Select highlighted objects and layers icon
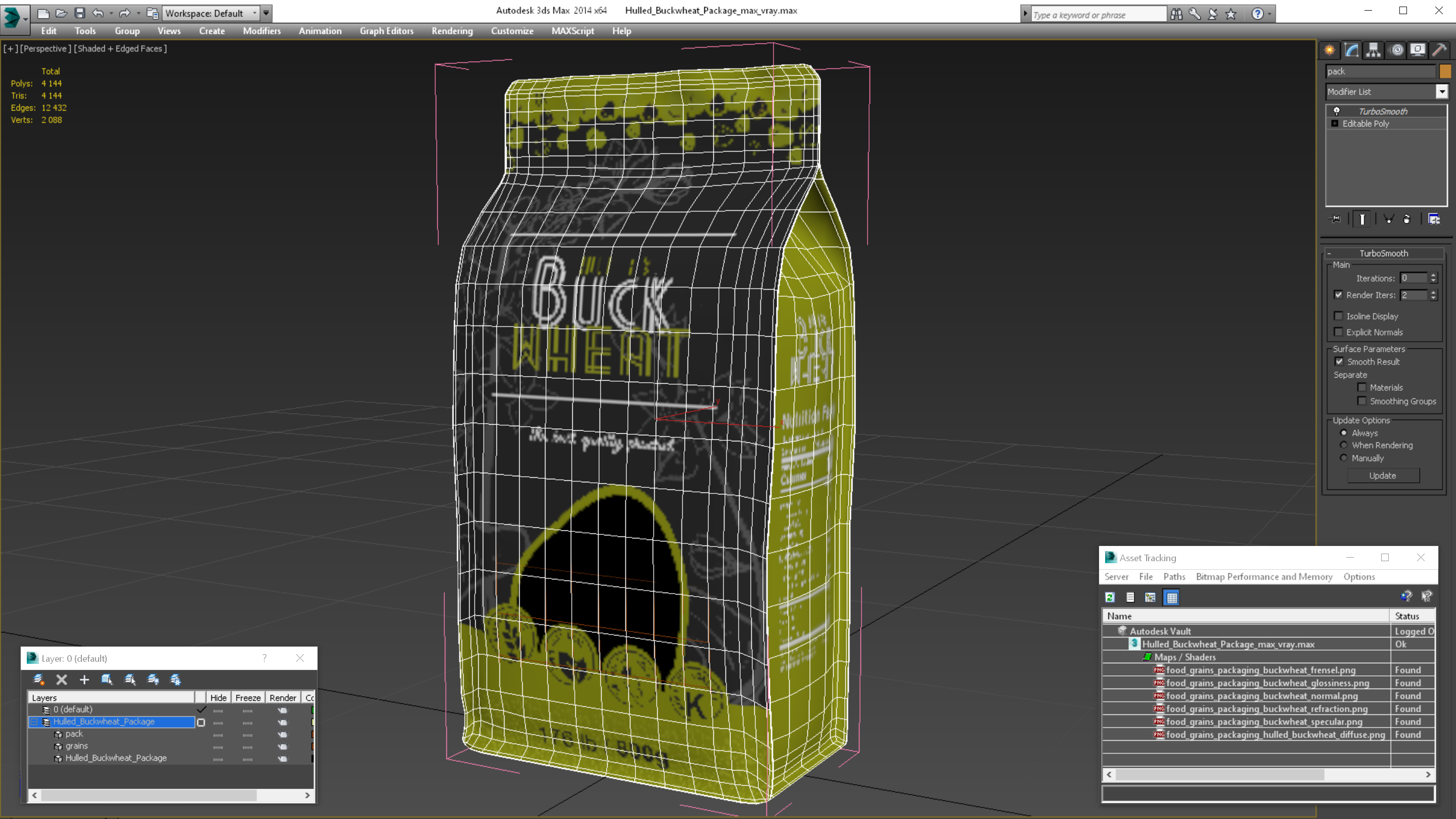Image resolution: width=1456 pixels, height=819 pixels. (107, 679)
